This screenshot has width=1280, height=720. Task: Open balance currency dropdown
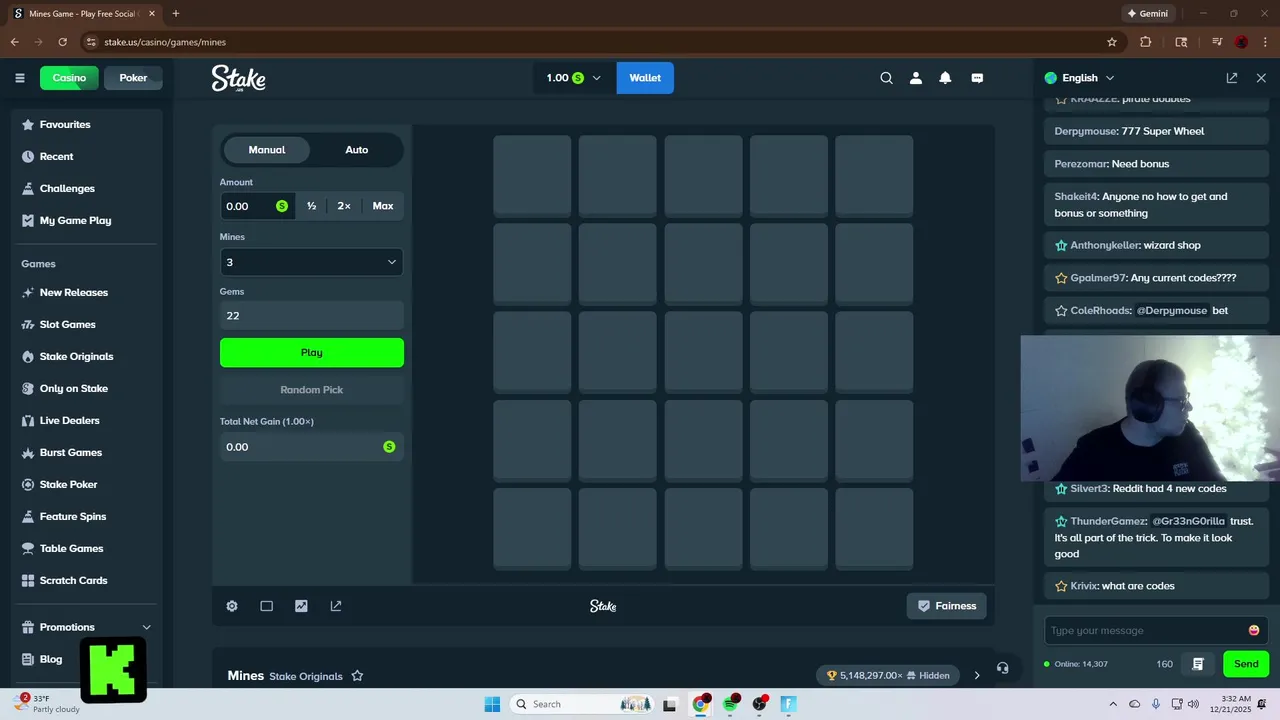click(574, 78)
